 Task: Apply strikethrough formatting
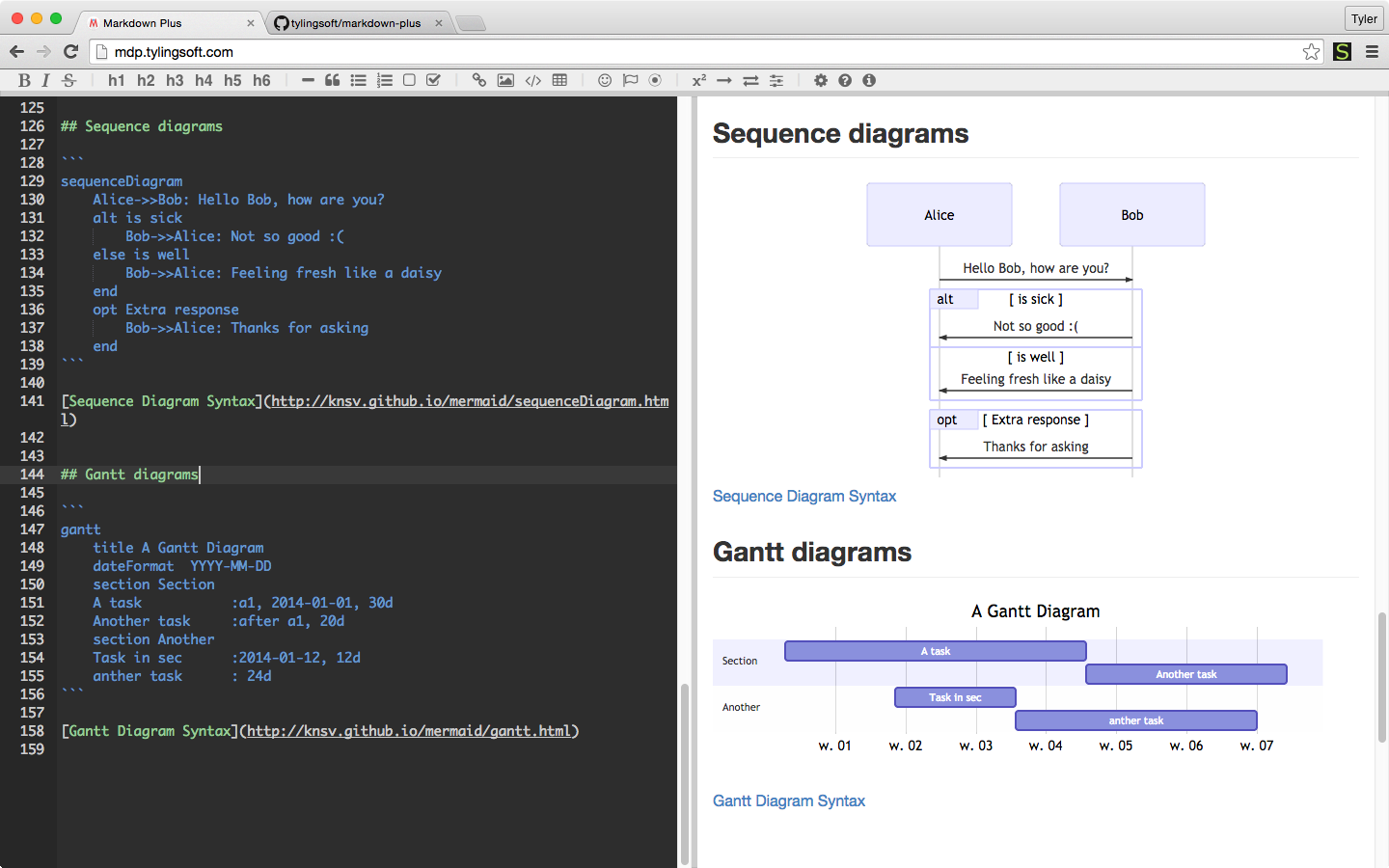[x=68, y=81]
